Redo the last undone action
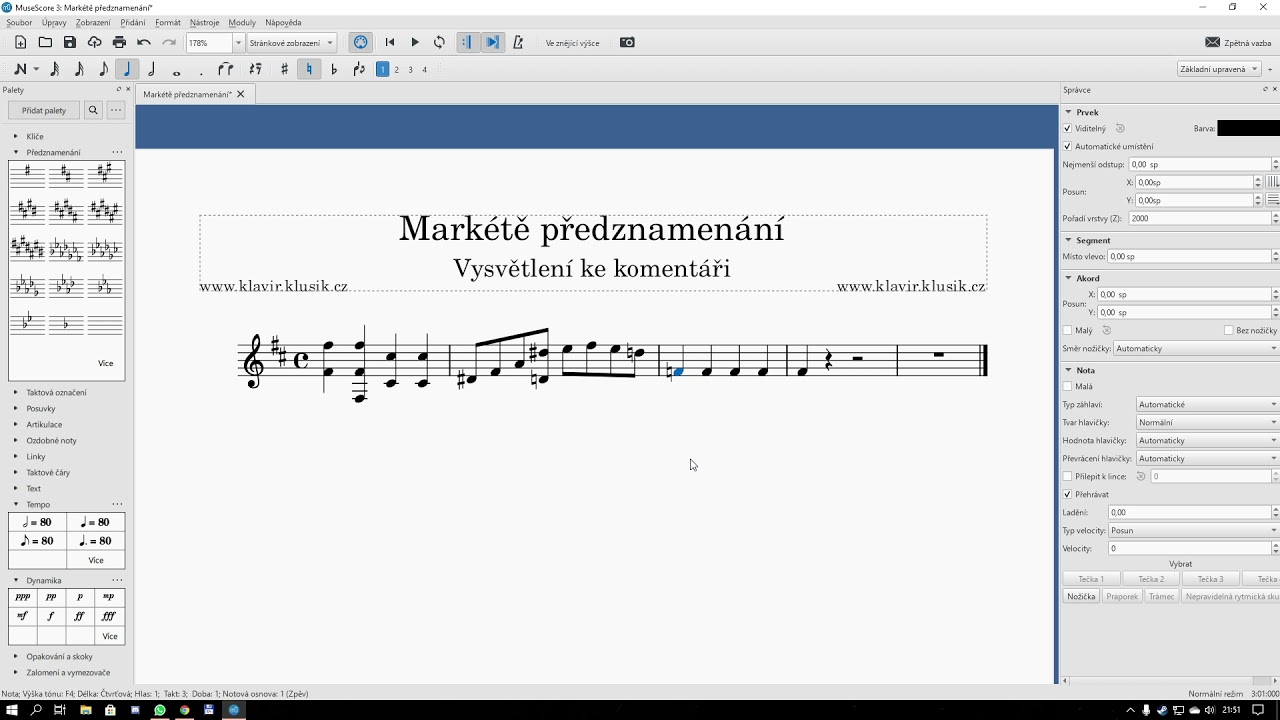This screenshot has height=720, width=1280. pos(169,42)
